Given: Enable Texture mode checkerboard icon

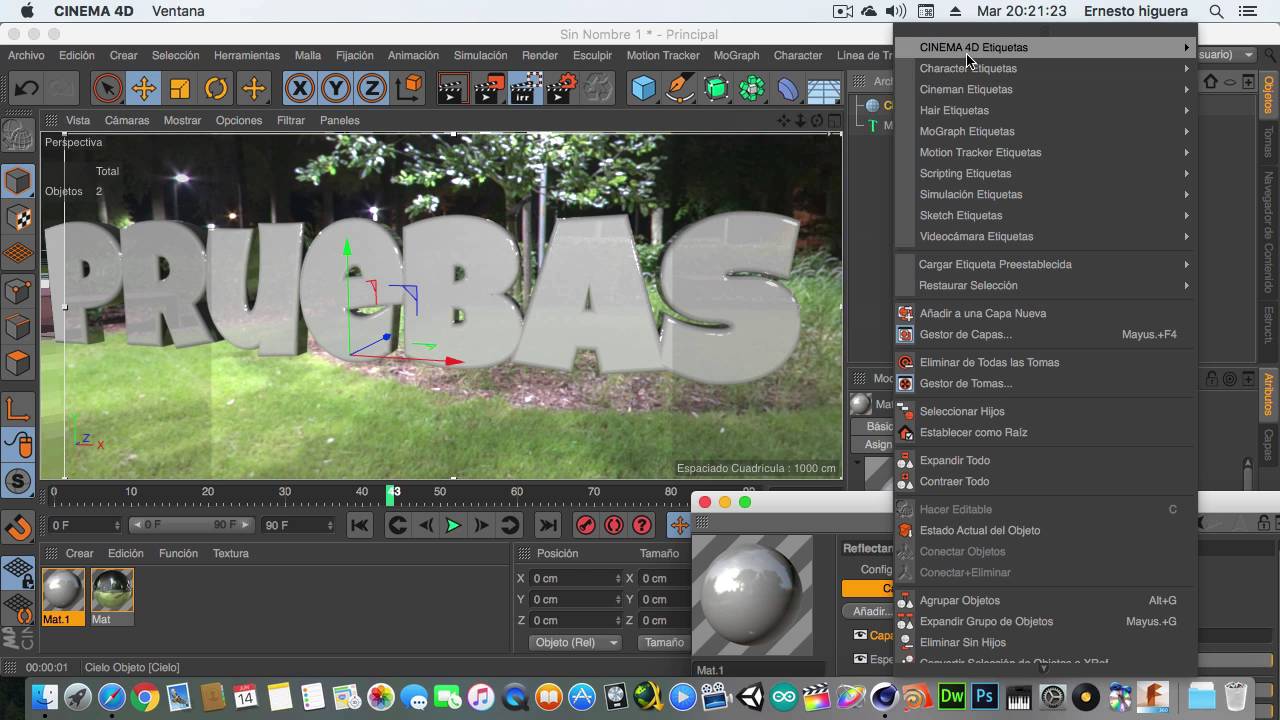Looking at the screenshot, I should (18, 218).
